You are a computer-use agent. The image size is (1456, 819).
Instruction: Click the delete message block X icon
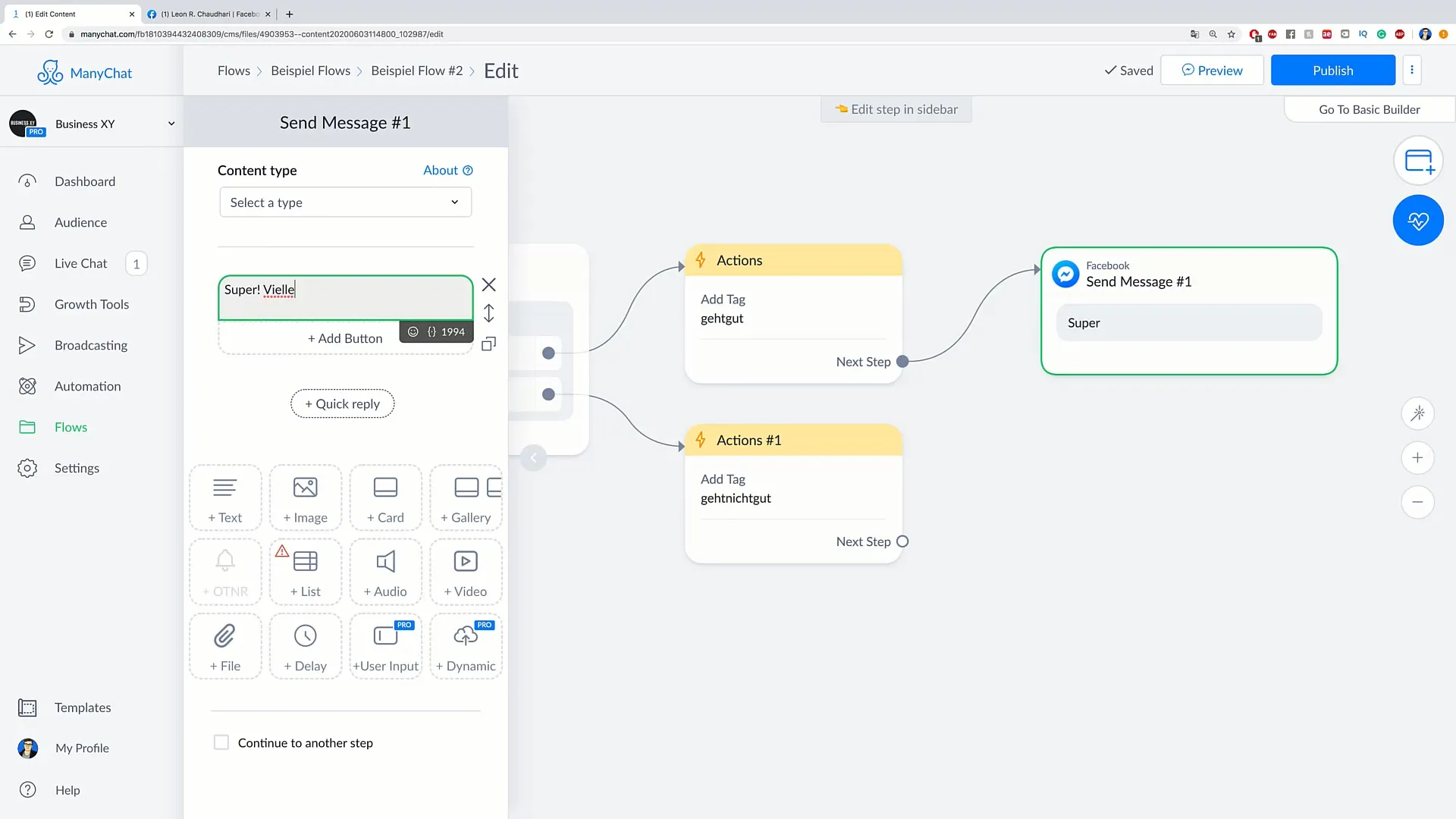(489, 284)
